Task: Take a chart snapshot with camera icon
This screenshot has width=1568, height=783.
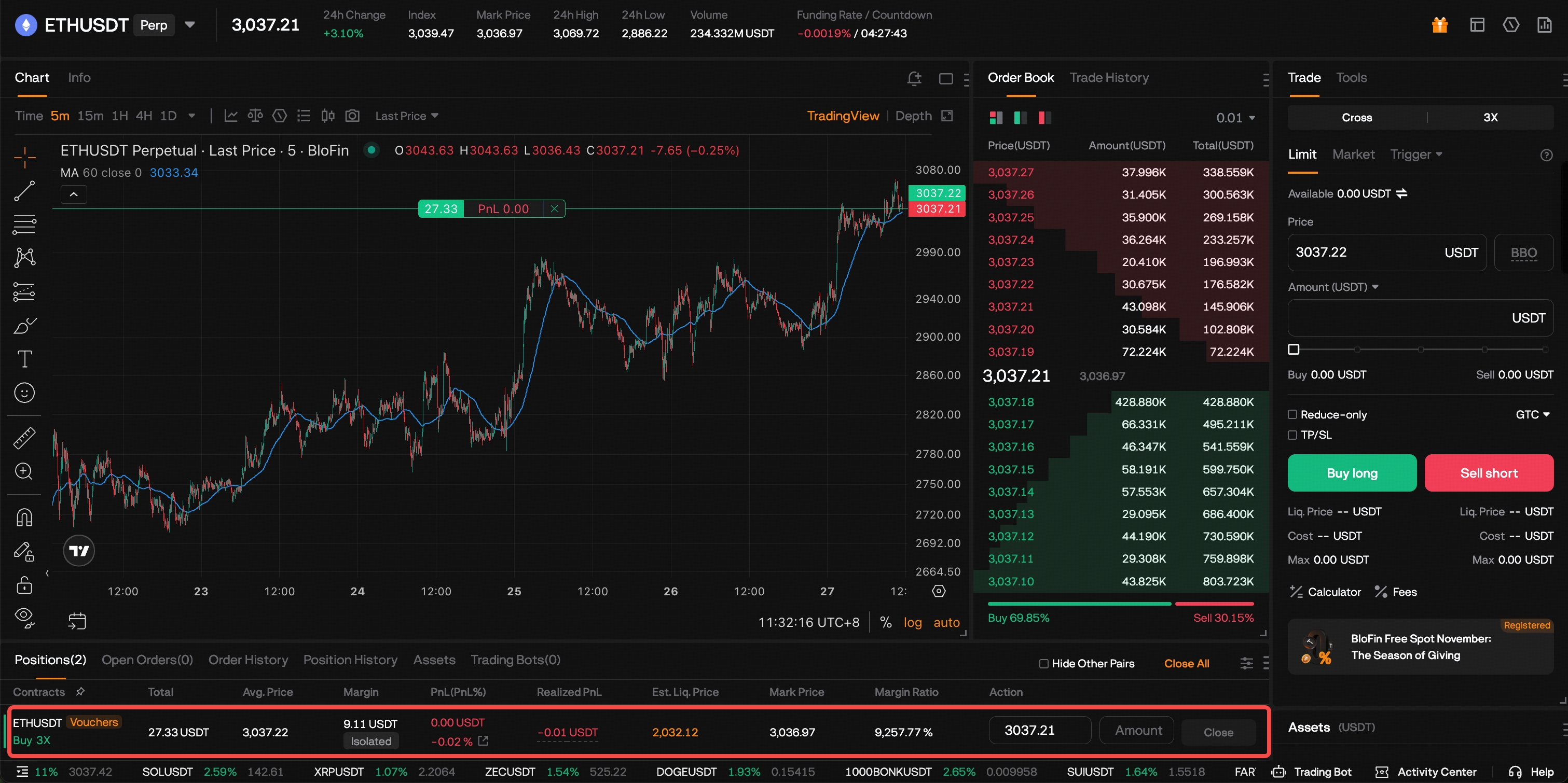Action: click(x=352, y=116)
